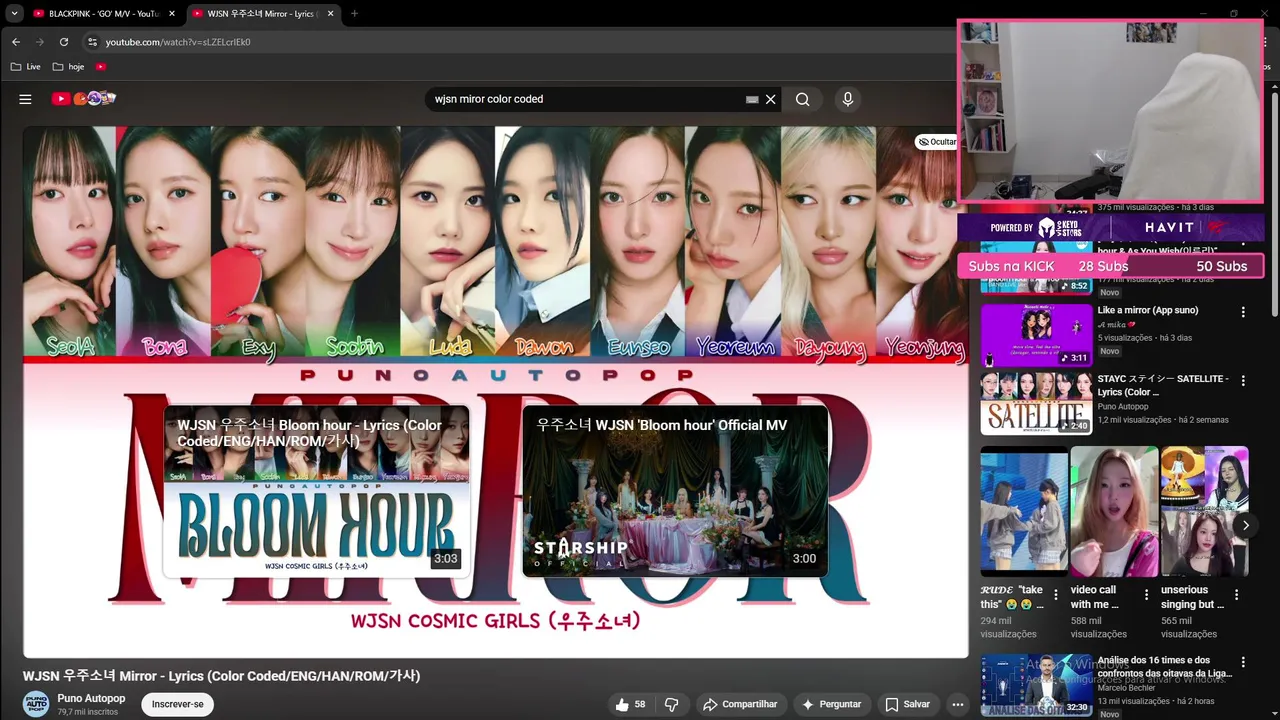Image resolution: width=1280 pixels, height=720 pixels.
Task: Open STAYC SATELLITE Lyrics video title
Action: [1163, 385]
